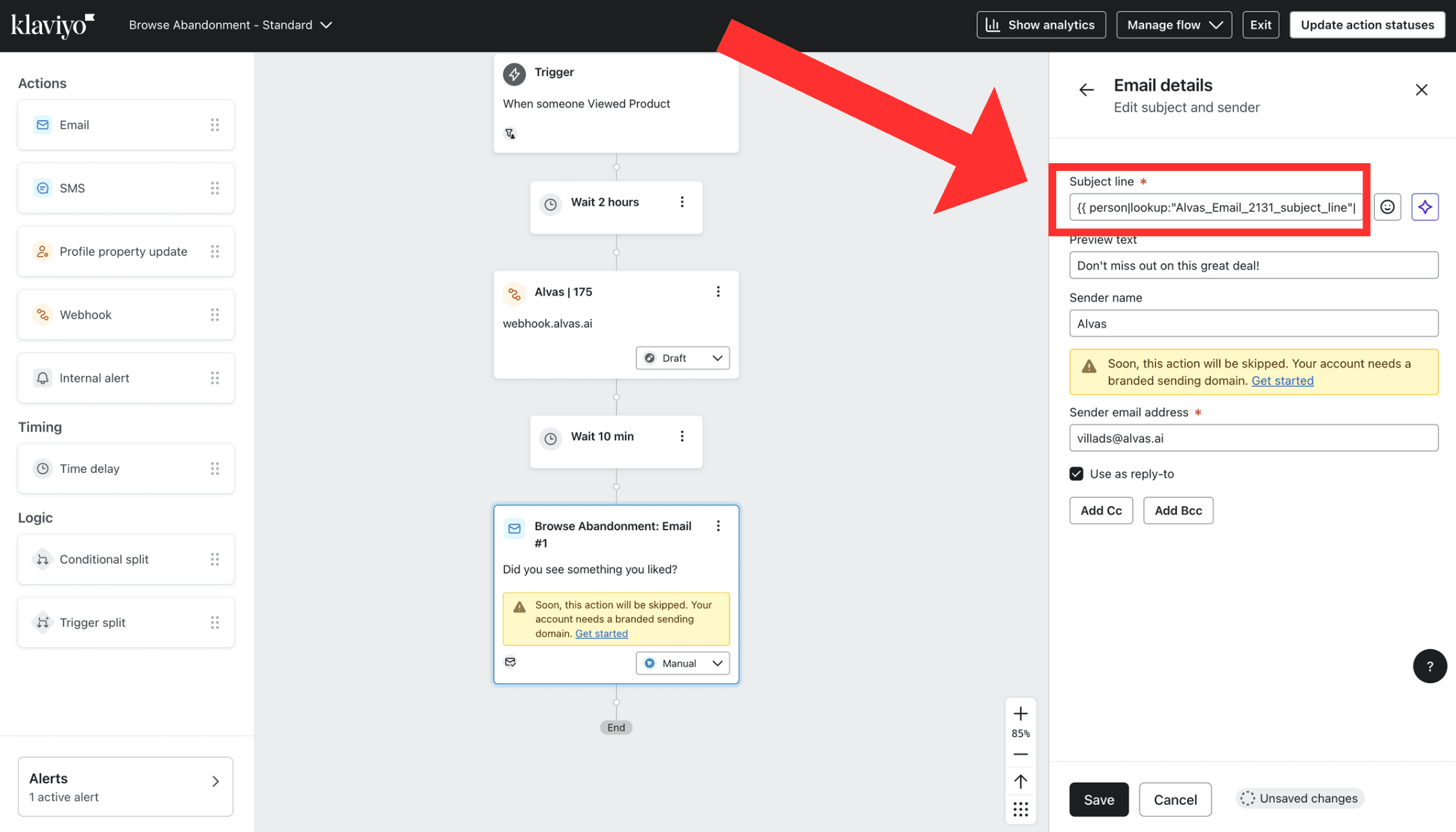The image size is (1456, 832).
Task: Click drag handle beside Conditional split
Action: point(215,559)
